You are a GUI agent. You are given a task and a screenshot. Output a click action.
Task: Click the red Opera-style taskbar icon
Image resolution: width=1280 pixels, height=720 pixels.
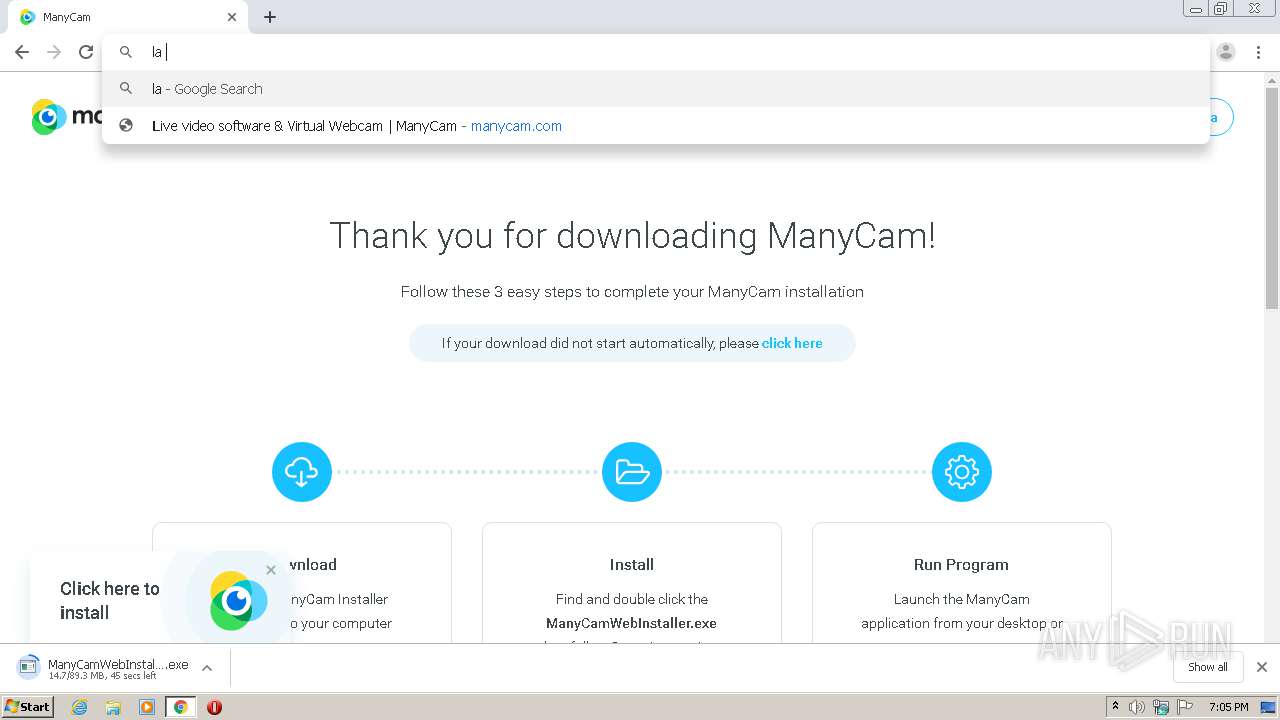[x=214, y=707]
